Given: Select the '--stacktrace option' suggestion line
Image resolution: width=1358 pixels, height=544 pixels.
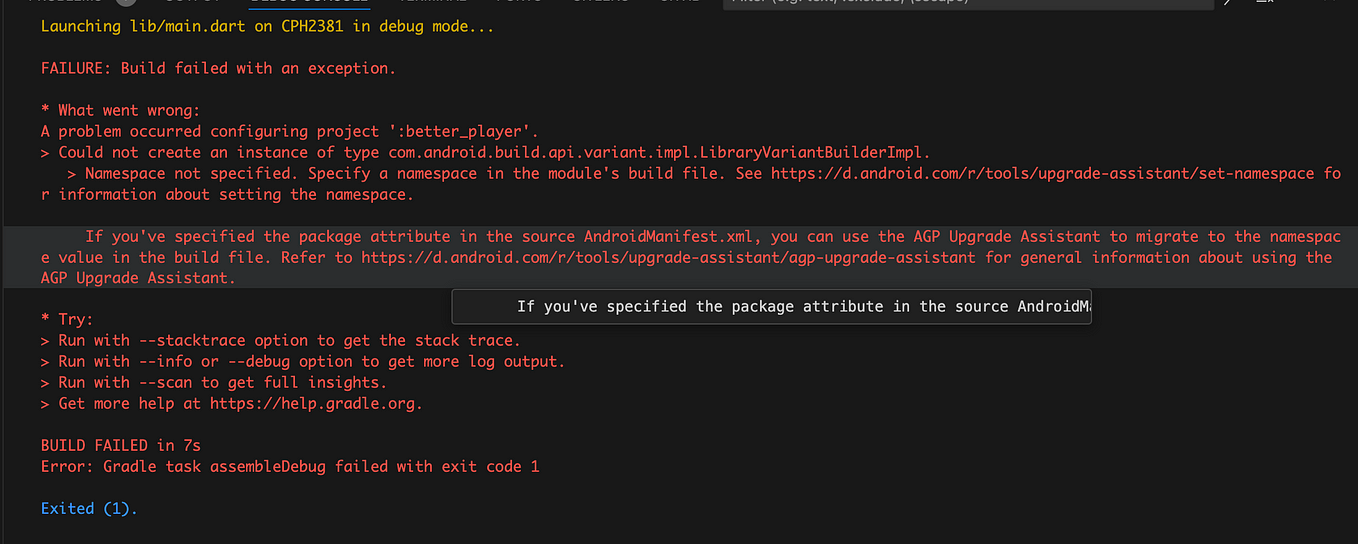Looking at the screenshot, I should tap(280, 341).
